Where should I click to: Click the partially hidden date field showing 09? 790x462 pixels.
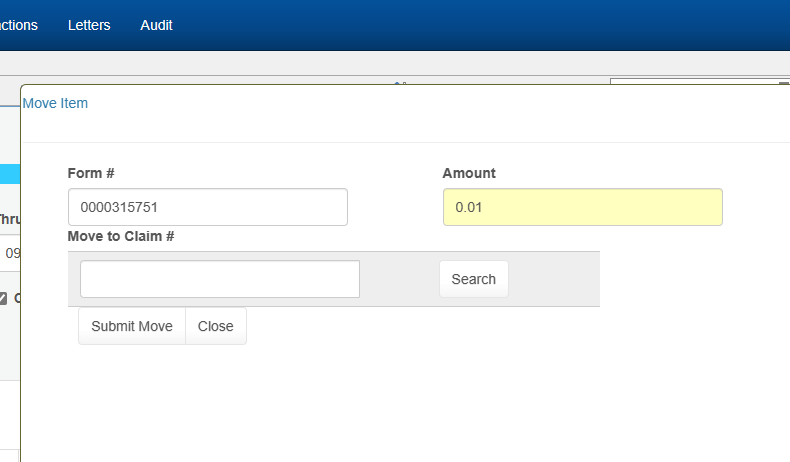[x=11, y=253]
